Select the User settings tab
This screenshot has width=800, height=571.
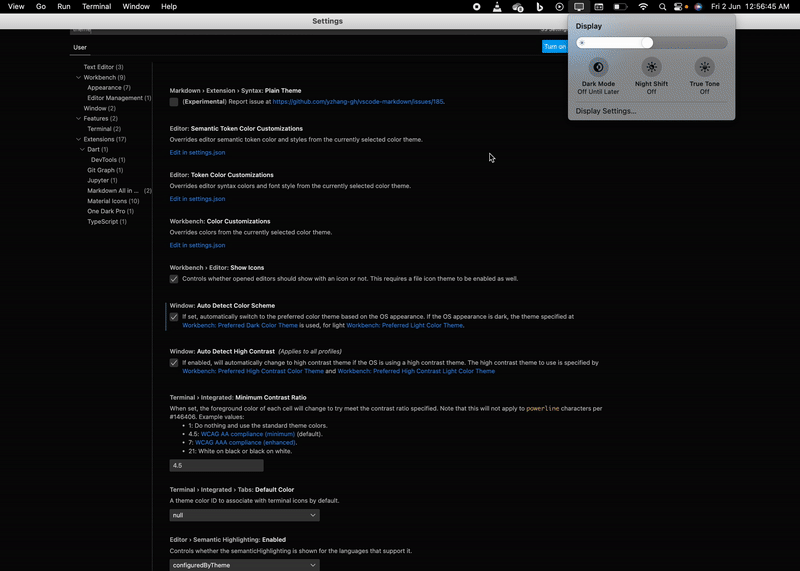[x=80, y=47]
